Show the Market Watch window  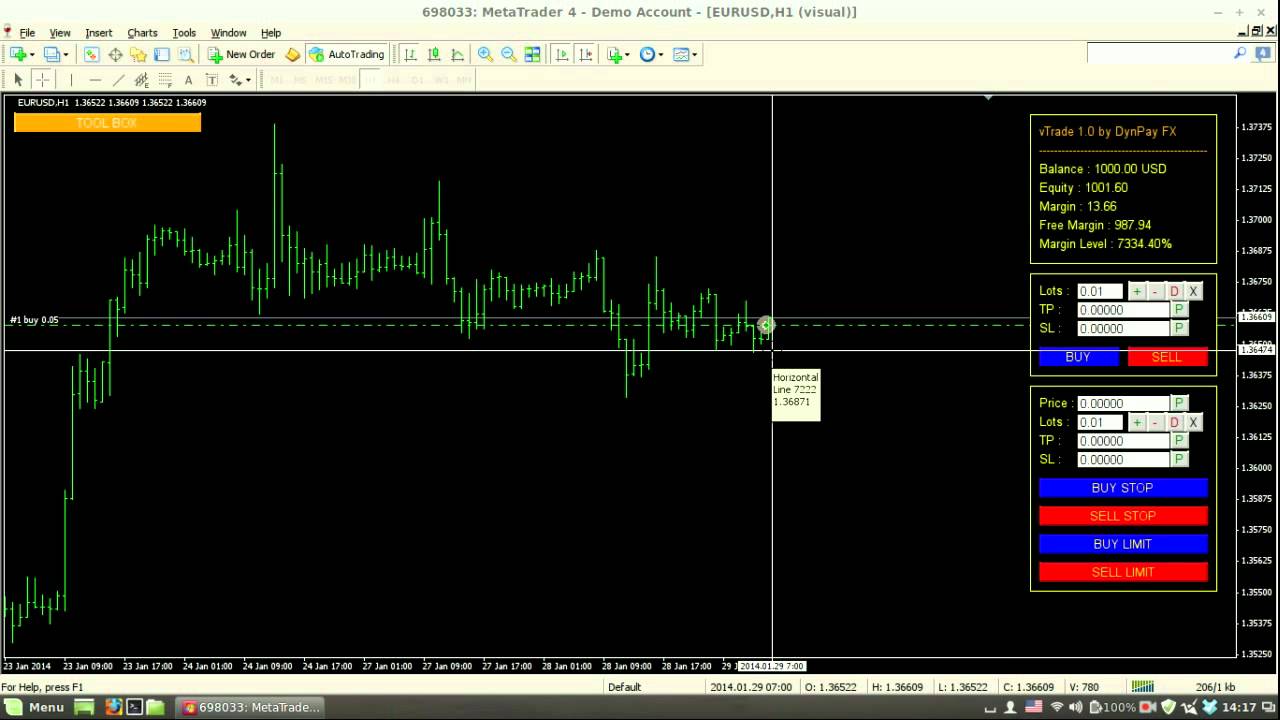91,54
